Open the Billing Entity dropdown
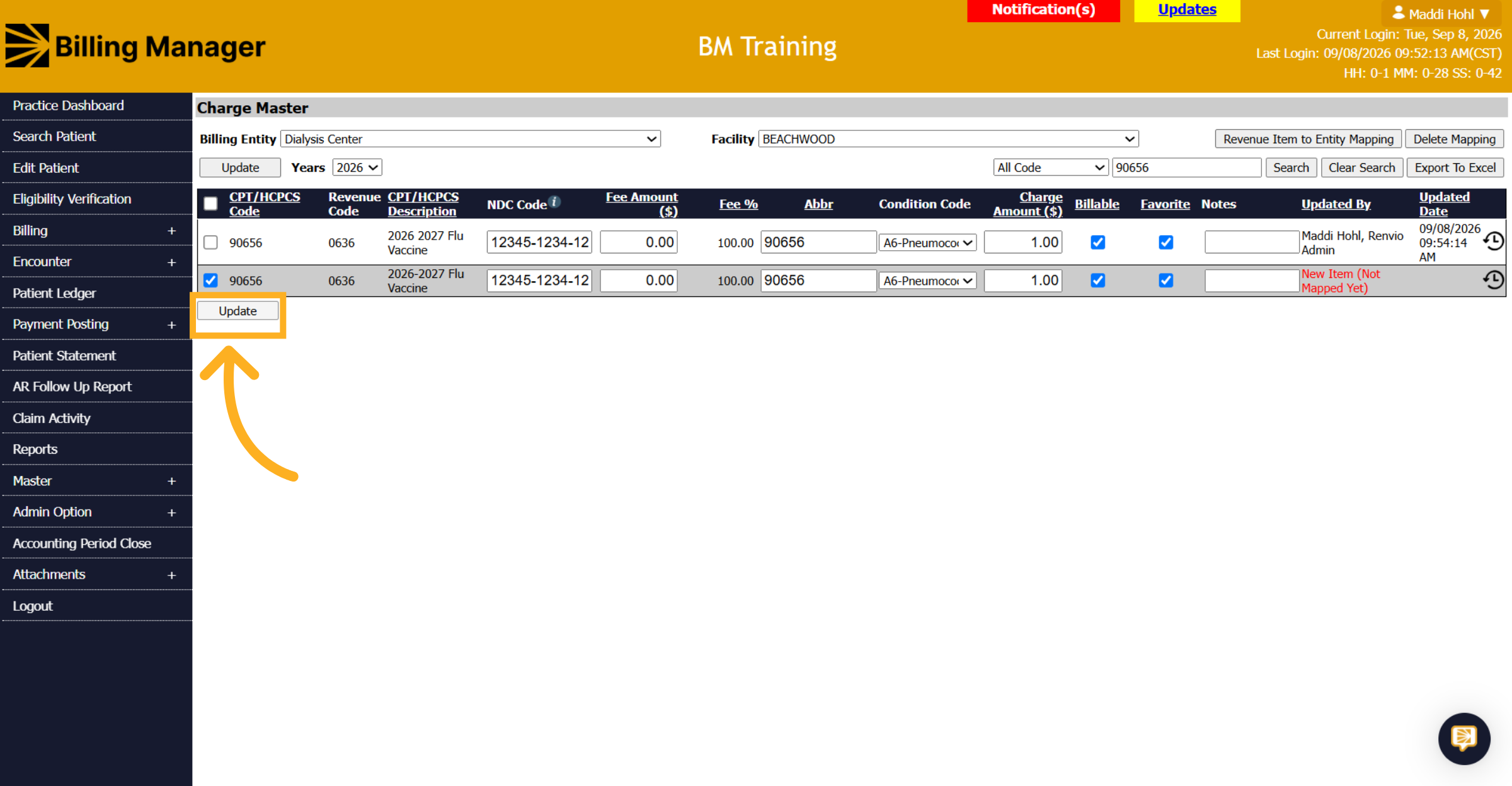The image size is (1512, 786). [x=471, y=139]
